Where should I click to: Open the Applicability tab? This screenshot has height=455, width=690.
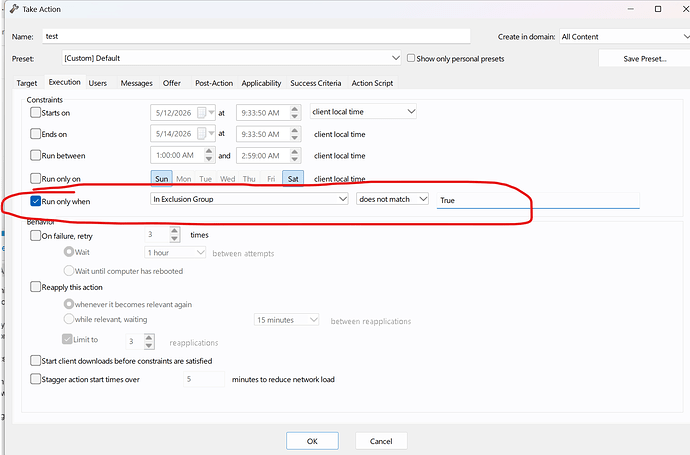click(261, 83)
